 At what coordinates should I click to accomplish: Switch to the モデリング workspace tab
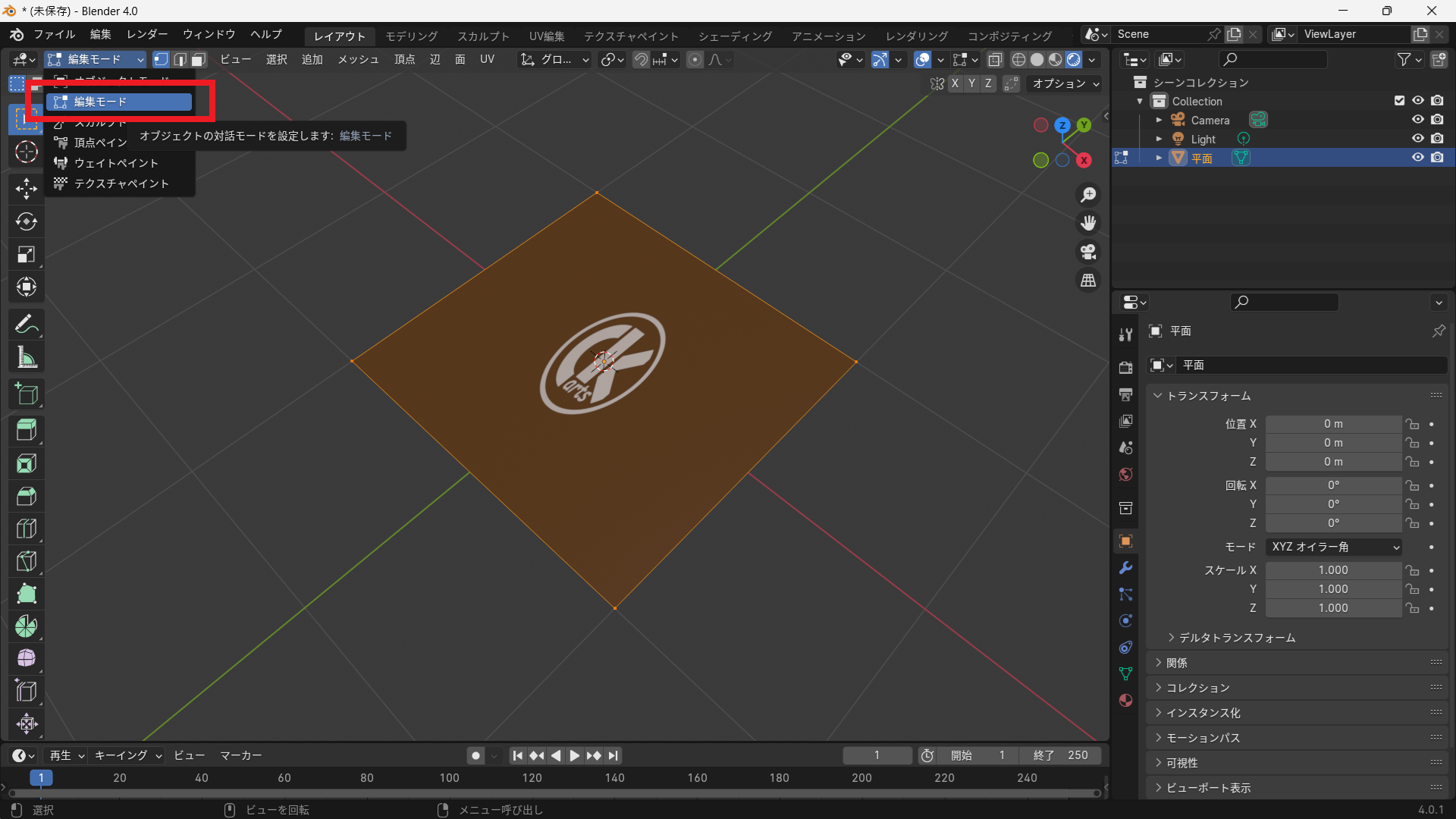411,36
